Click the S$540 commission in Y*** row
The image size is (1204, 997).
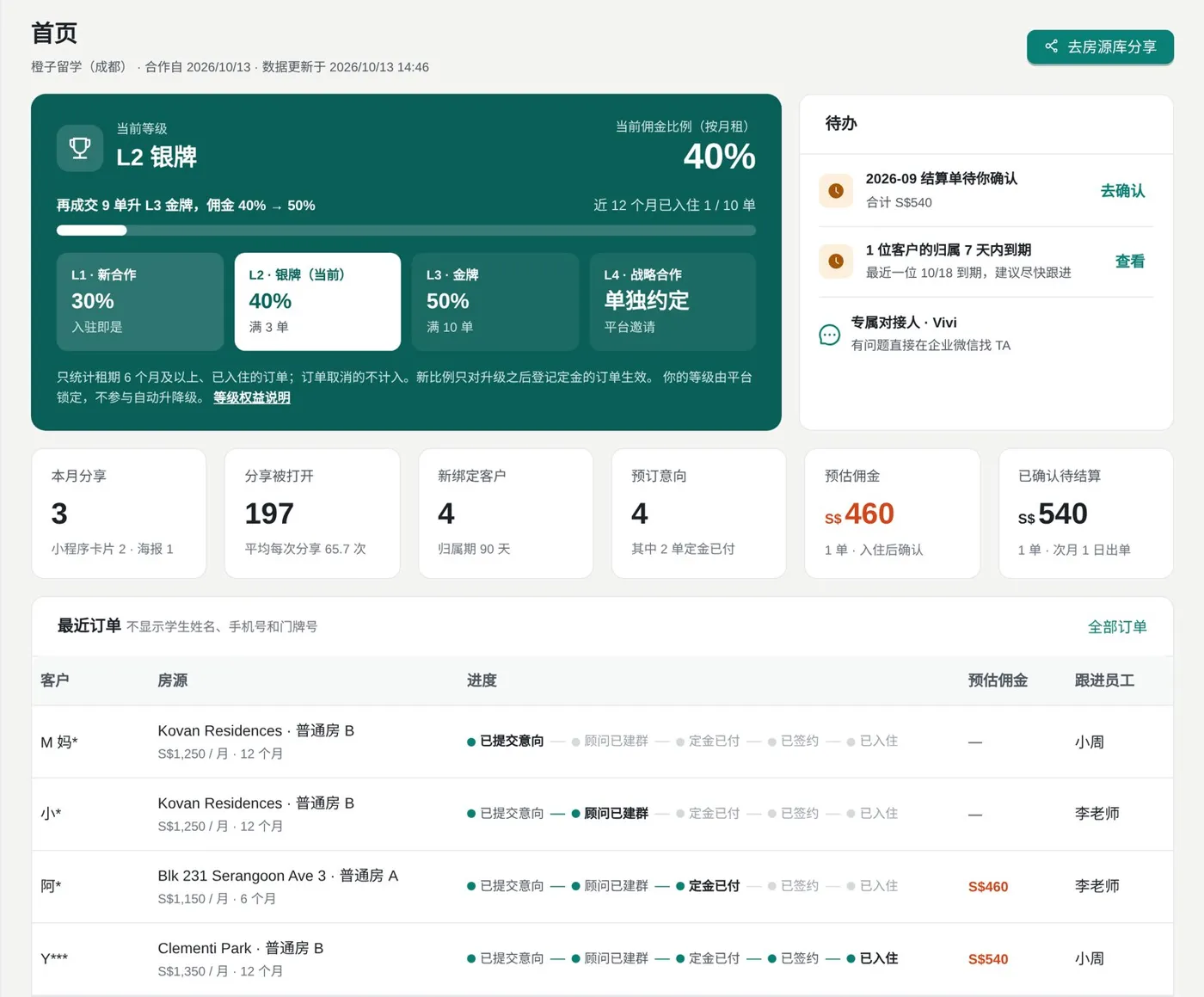click(x=988, y=959)
